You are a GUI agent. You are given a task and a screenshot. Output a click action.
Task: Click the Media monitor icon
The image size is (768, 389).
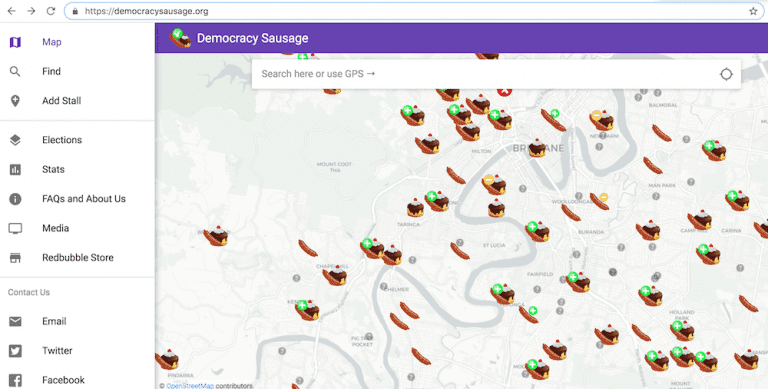(15, 228)
